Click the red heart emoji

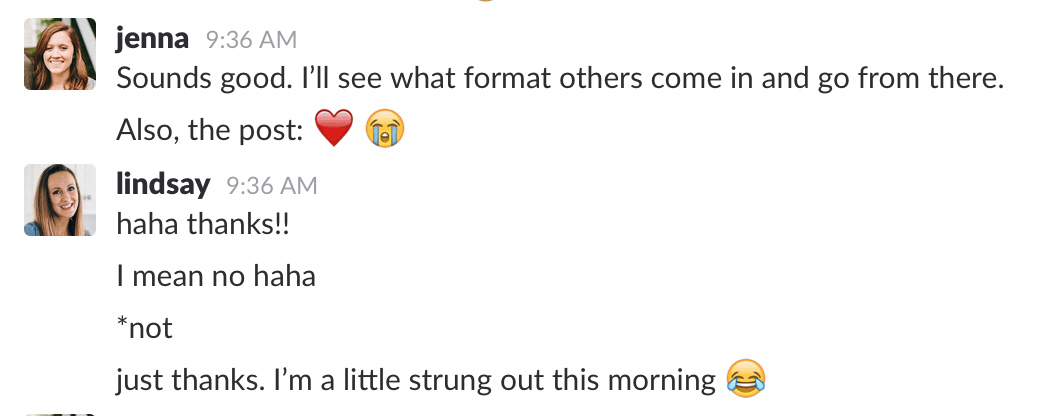click(334, 129)
